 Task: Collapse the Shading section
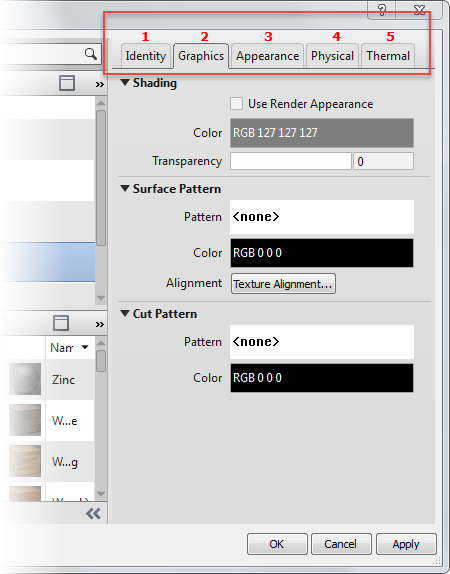[125, 83]
